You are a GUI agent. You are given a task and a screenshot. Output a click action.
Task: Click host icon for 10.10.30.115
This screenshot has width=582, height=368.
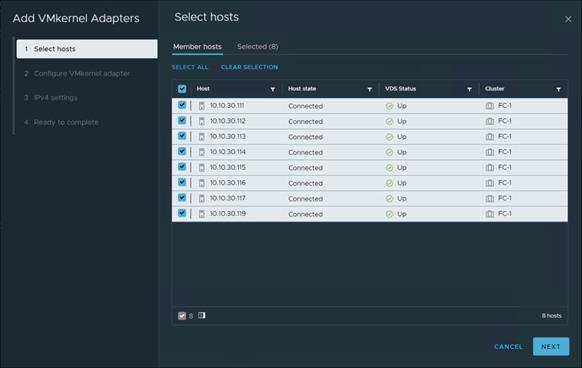(202, 168)
